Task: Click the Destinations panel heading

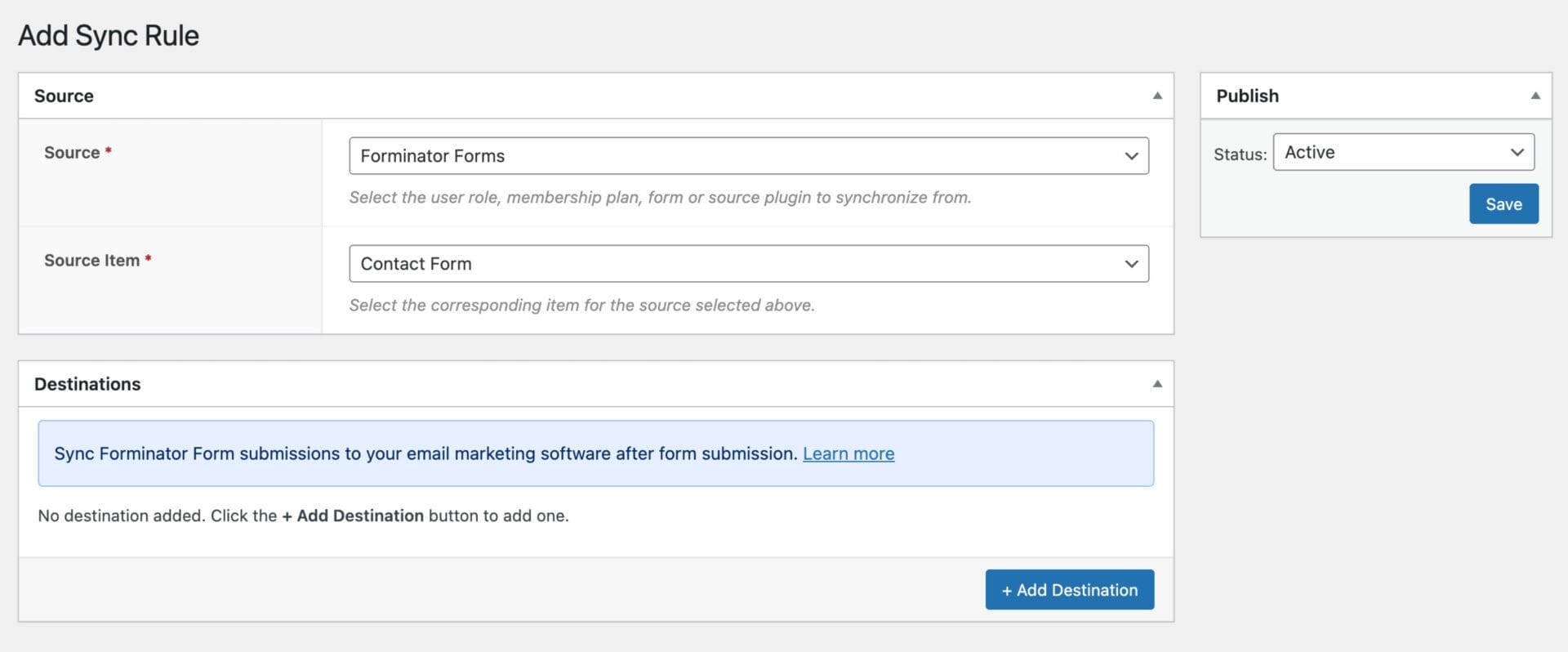Action: tap(87, 384)
